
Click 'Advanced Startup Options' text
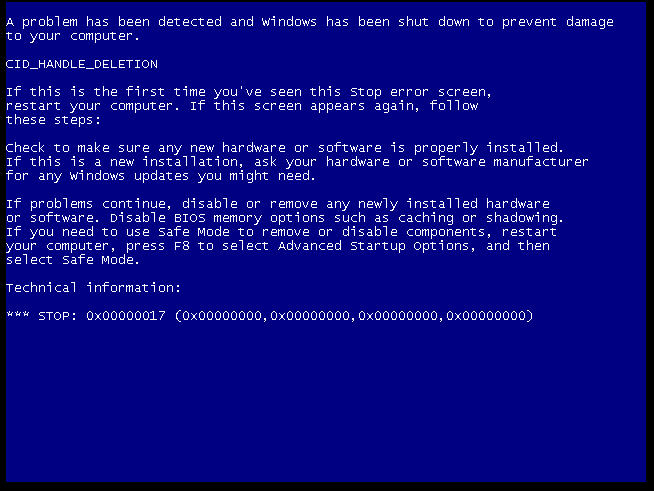[374, 246]
